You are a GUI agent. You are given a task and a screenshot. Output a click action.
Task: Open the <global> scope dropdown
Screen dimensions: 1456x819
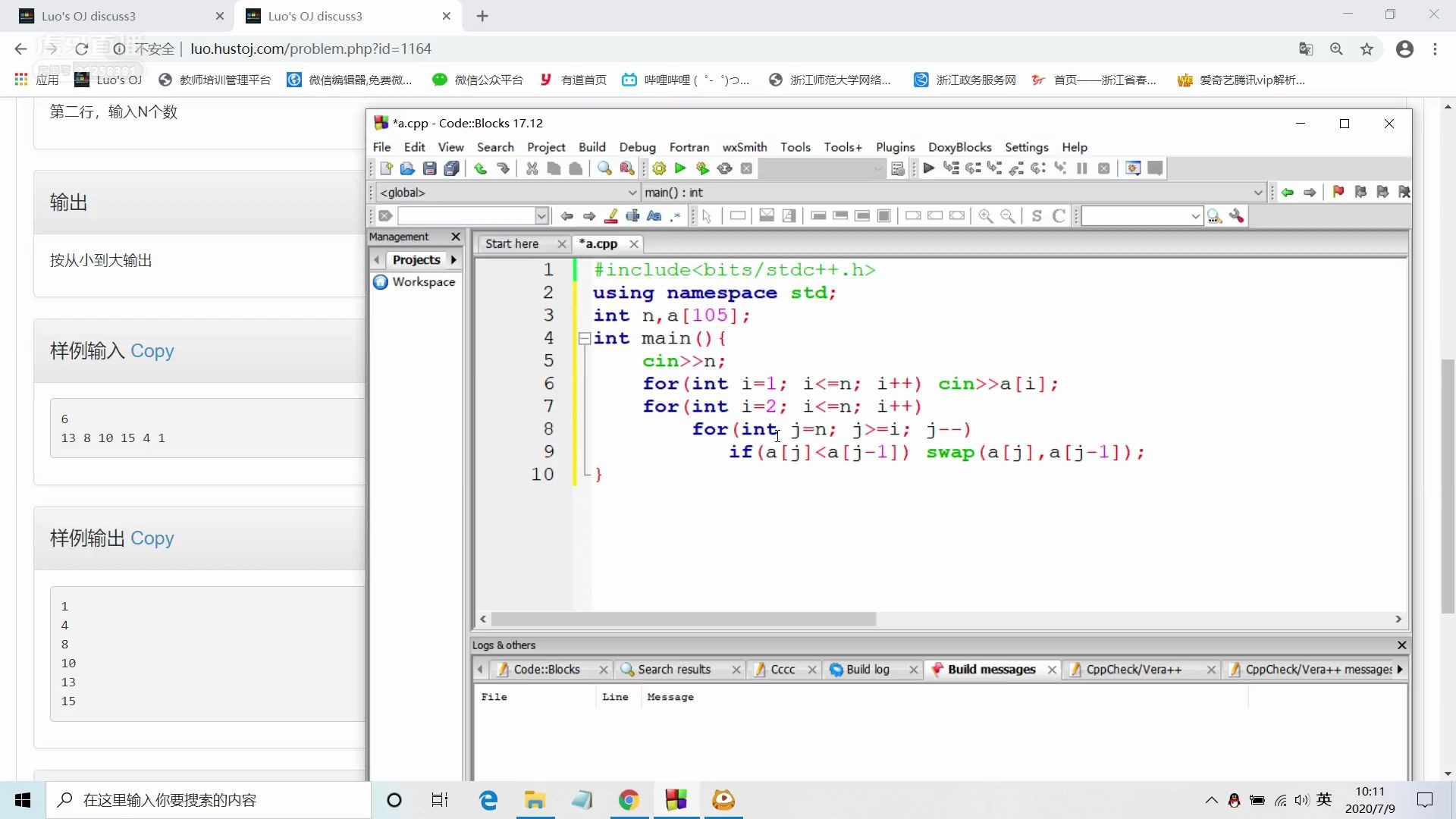tap(632, 193)
